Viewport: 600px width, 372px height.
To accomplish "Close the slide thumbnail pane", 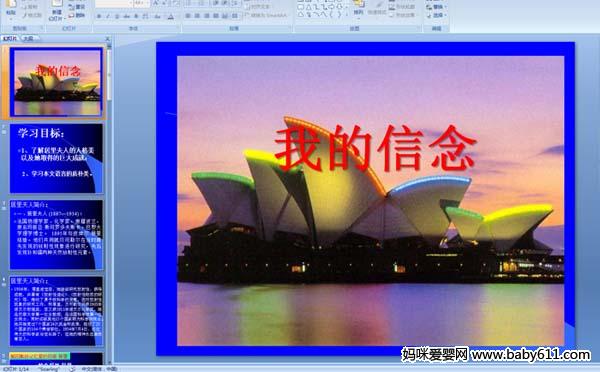I will [107, 38].
